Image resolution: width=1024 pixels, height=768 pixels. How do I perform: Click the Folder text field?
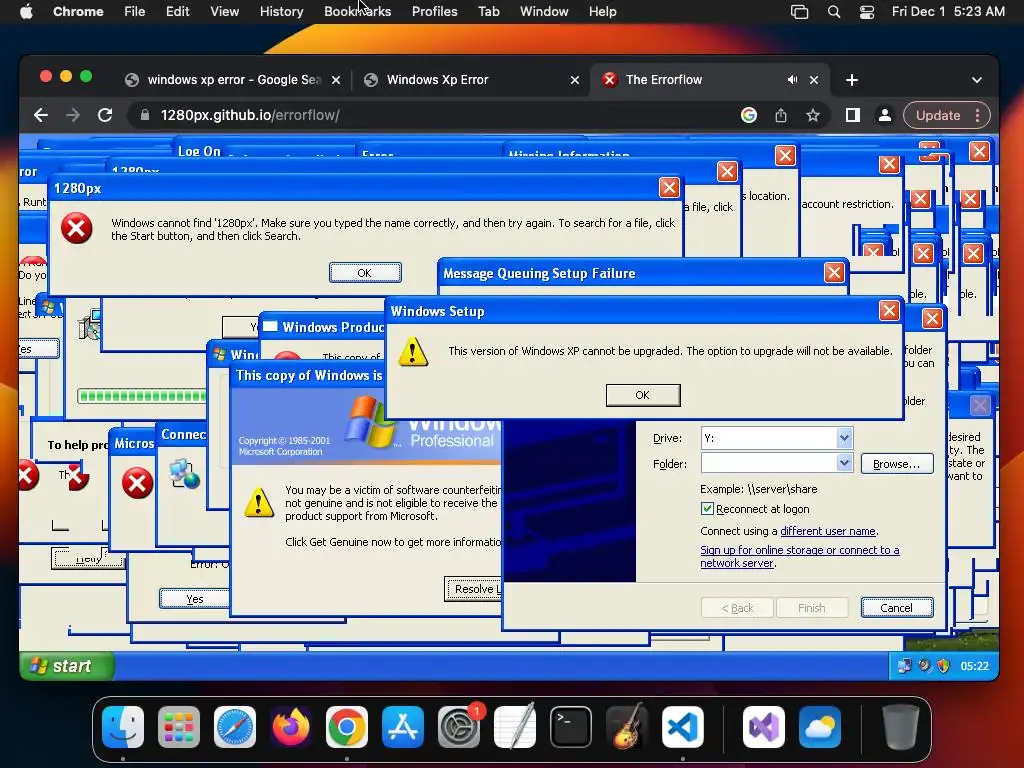(769, 463)
